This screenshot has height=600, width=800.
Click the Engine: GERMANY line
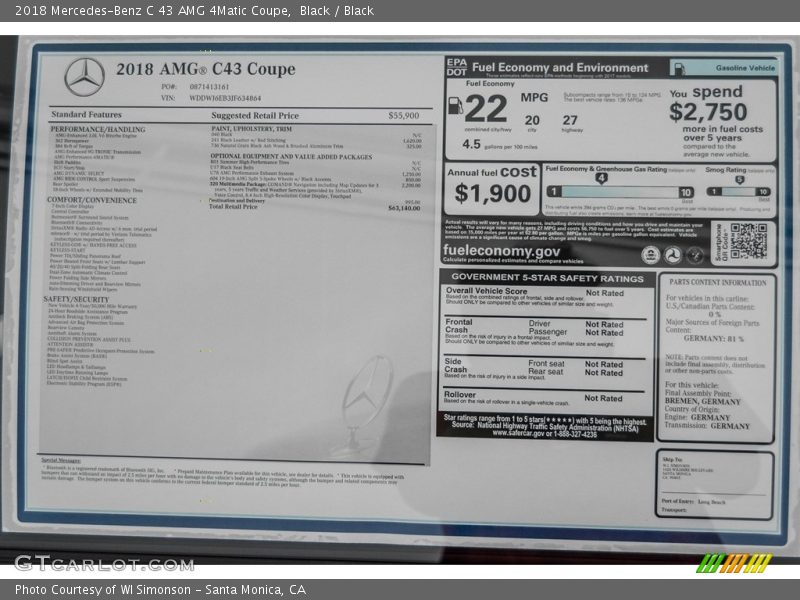click(x=697, y=417)
